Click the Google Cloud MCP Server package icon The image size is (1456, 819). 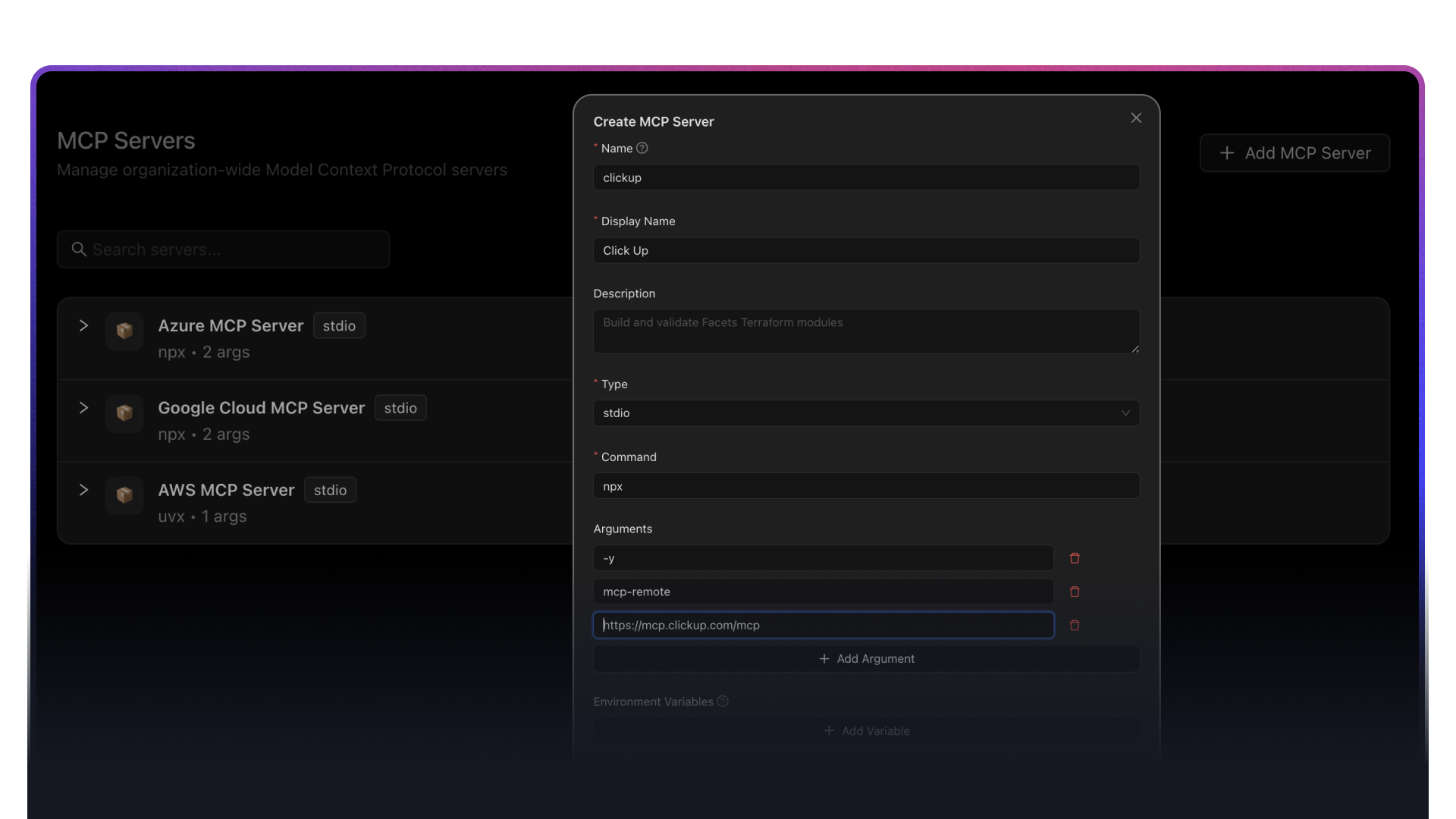[x=124, y=413]
